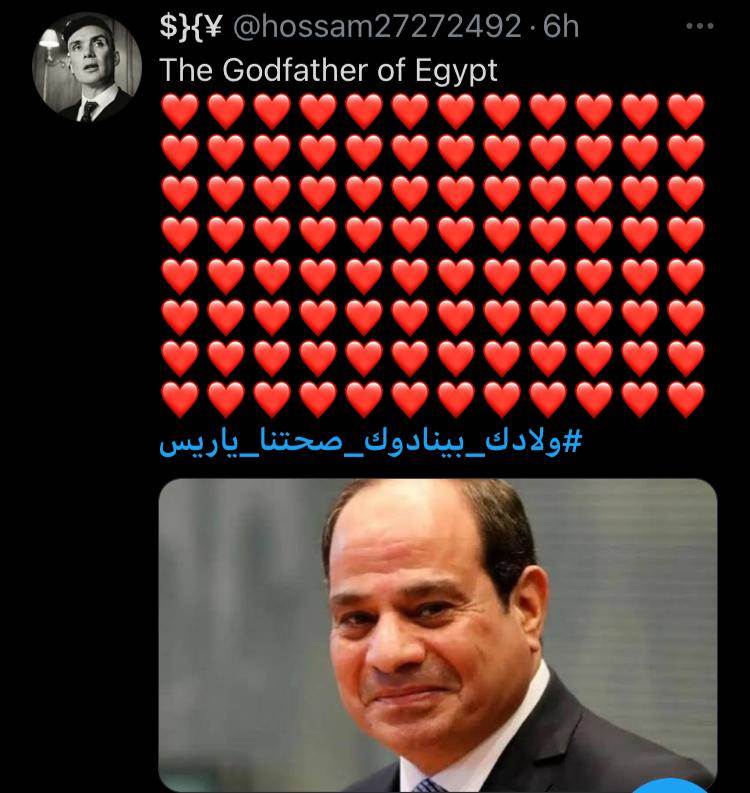Open the "$}{¥" display name
750x793 pixels.
(191, 26)
